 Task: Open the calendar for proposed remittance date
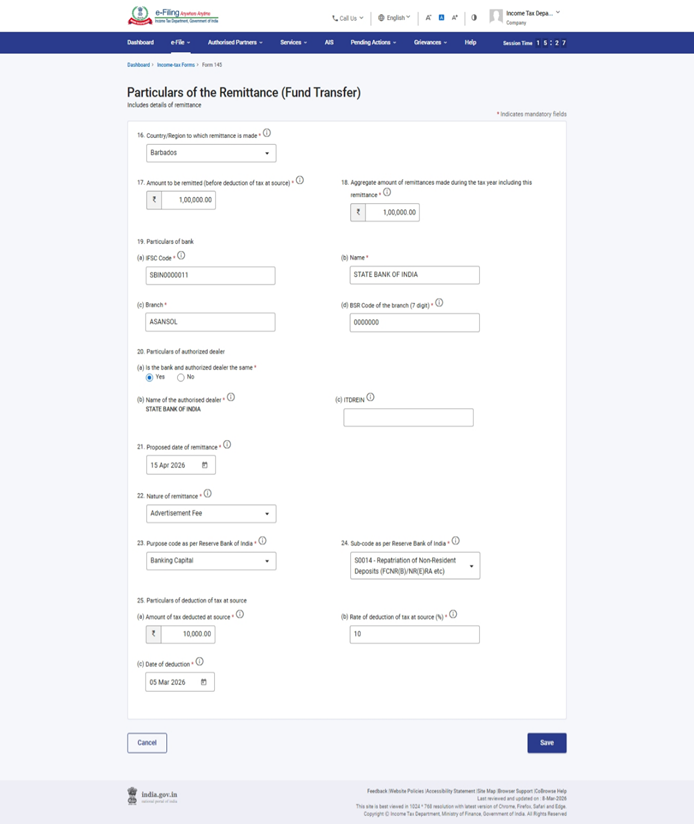click(206, 464)
